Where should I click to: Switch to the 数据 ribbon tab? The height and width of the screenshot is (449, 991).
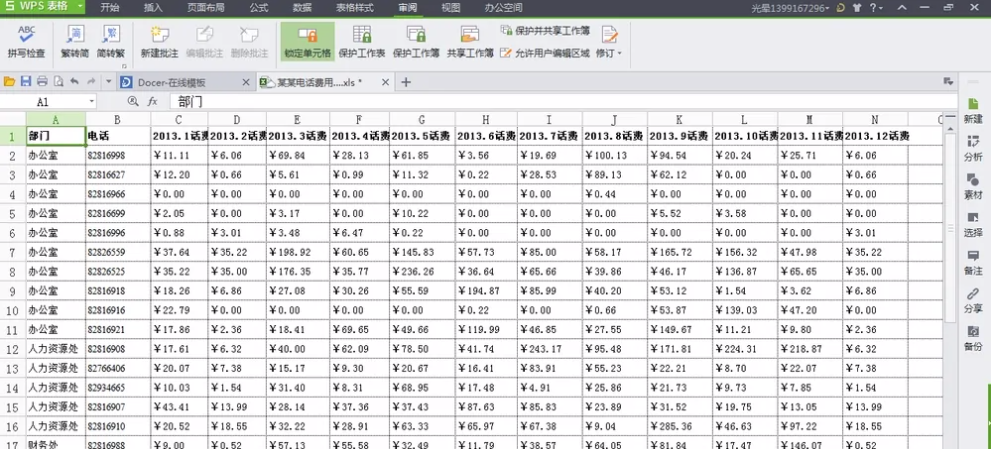click(x=303, y=8)
